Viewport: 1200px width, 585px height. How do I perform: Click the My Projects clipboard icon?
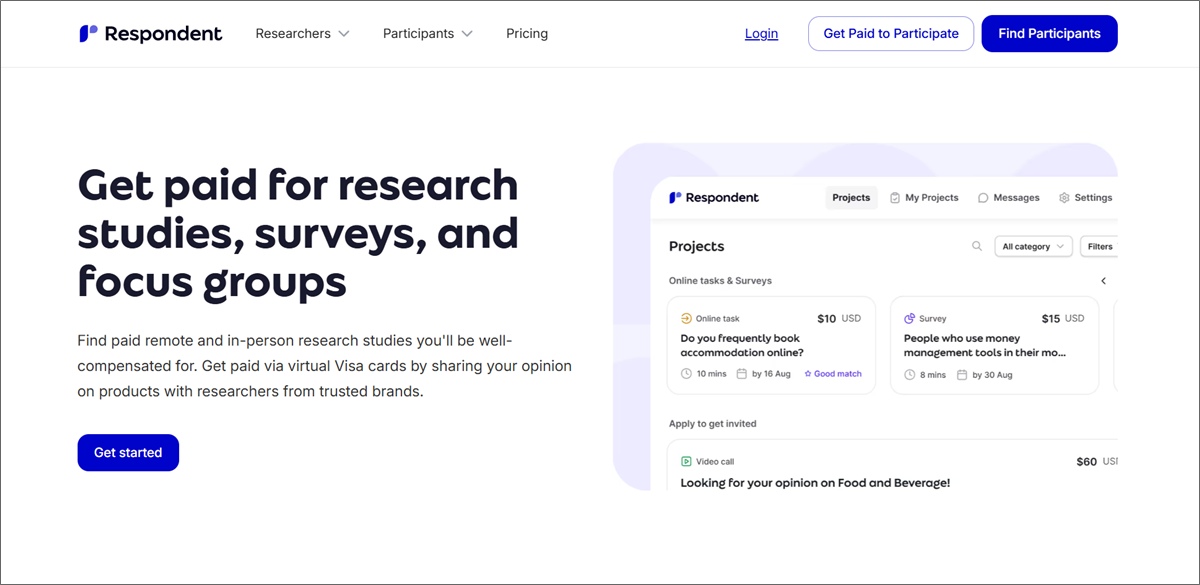click(895, 198)
